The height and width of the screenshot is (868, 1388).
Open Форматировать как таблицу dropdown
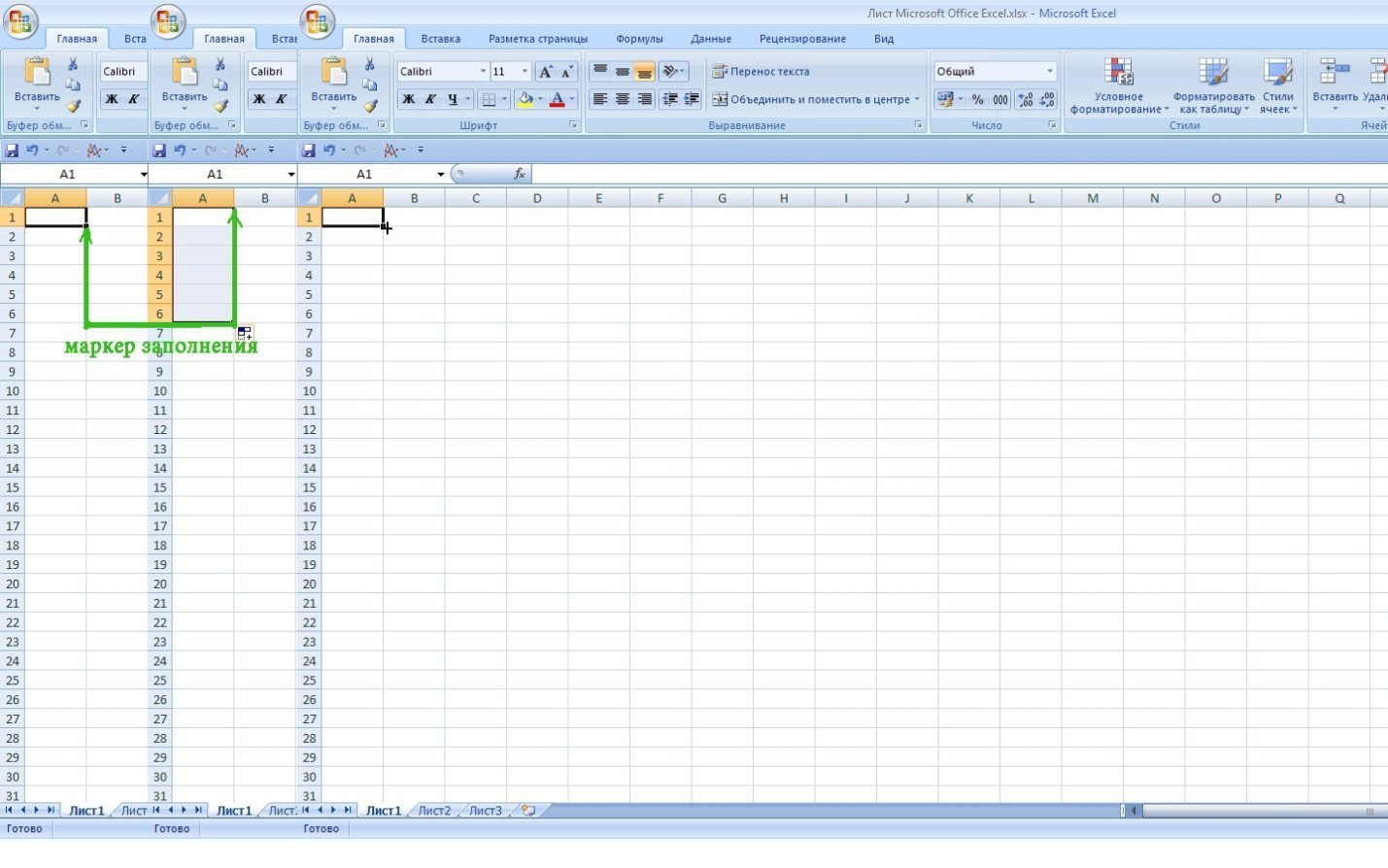(1213, 85)
